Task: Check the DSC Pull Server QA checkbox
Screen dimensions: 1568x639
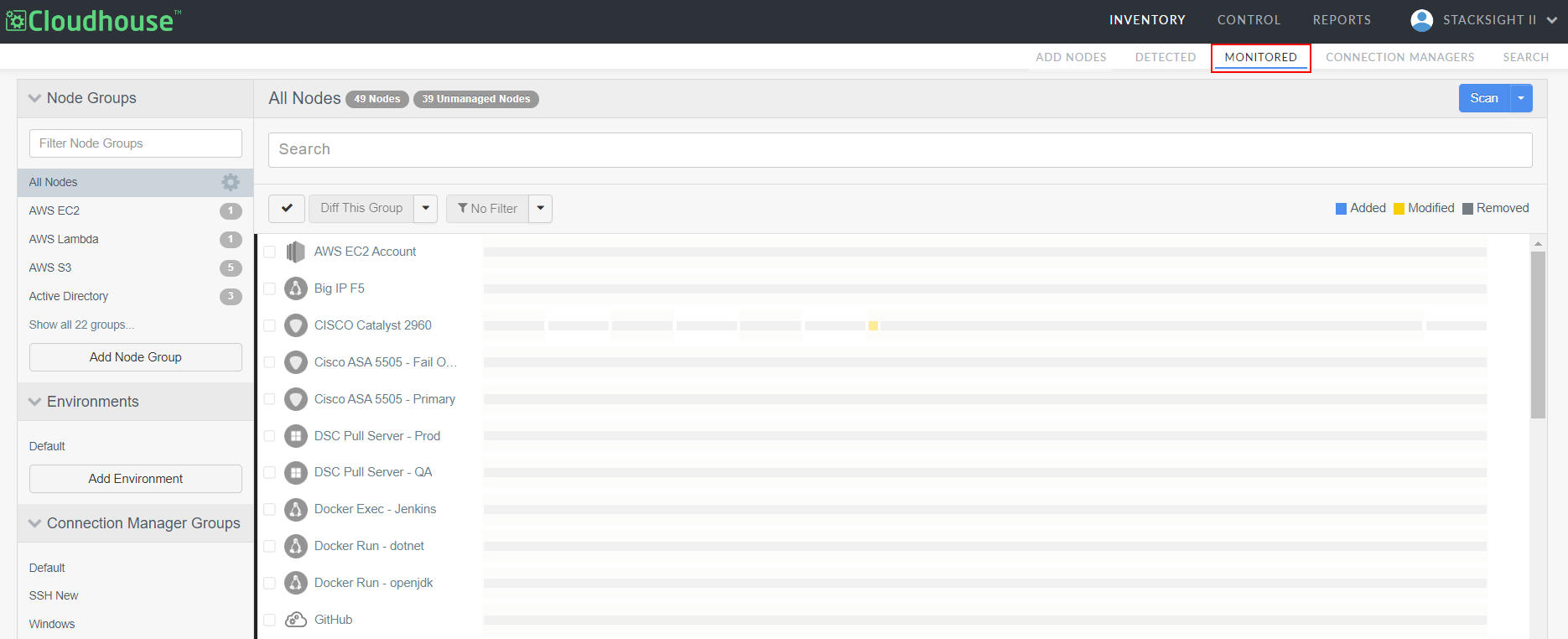Action: (x=269, y=472)
